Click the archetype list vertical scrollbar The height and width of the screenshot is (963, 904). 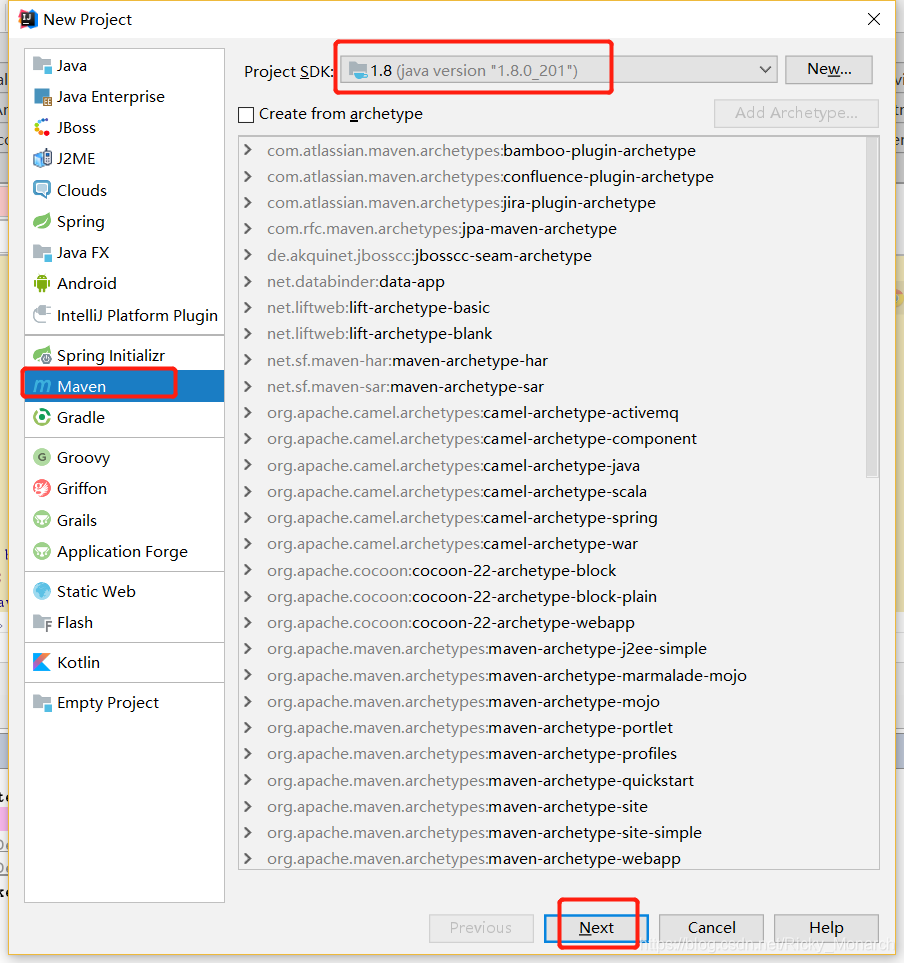pyautogui.click(x=872, y=307)
